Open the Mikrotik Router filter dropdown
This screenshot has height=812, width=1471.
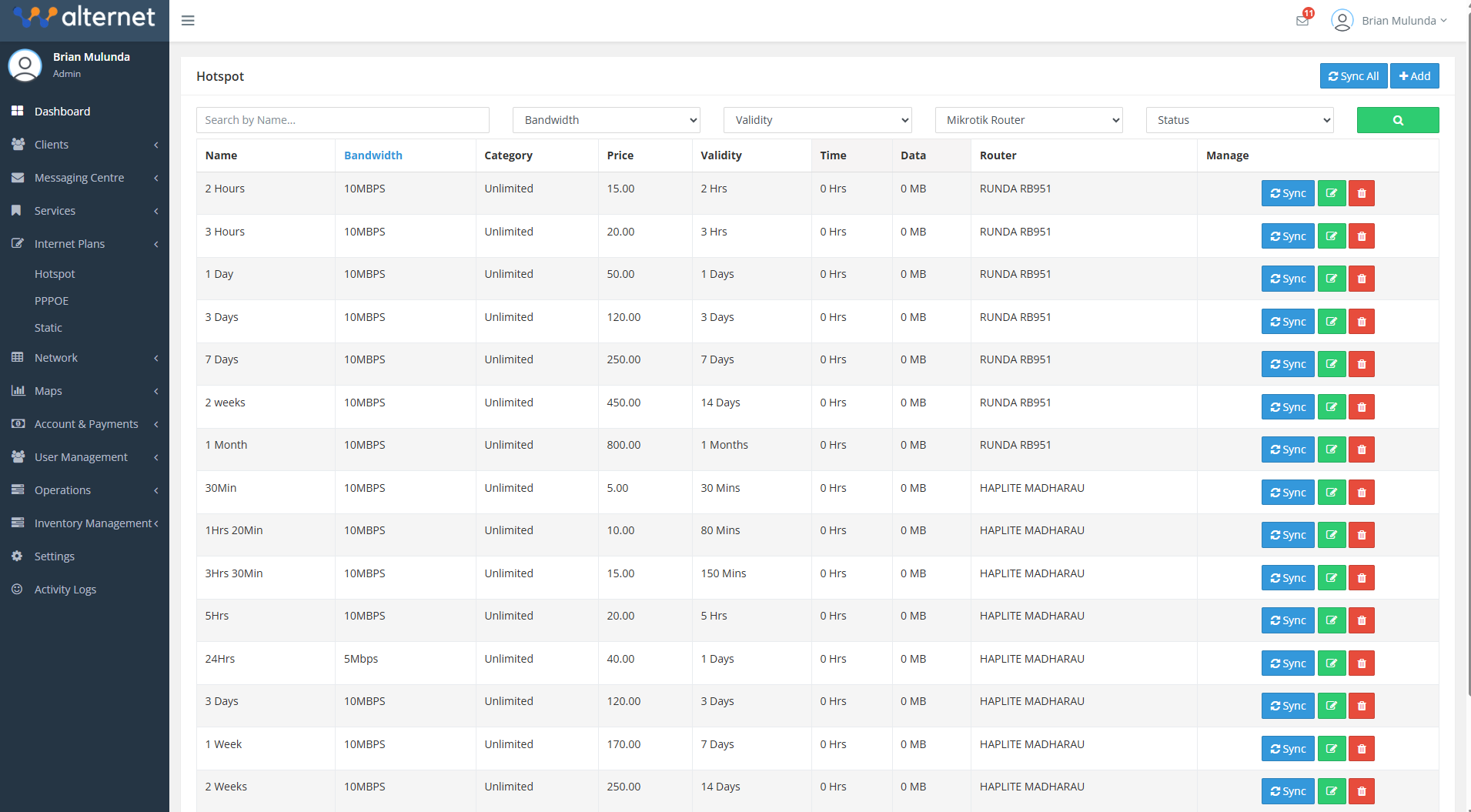click(1028, 120)
